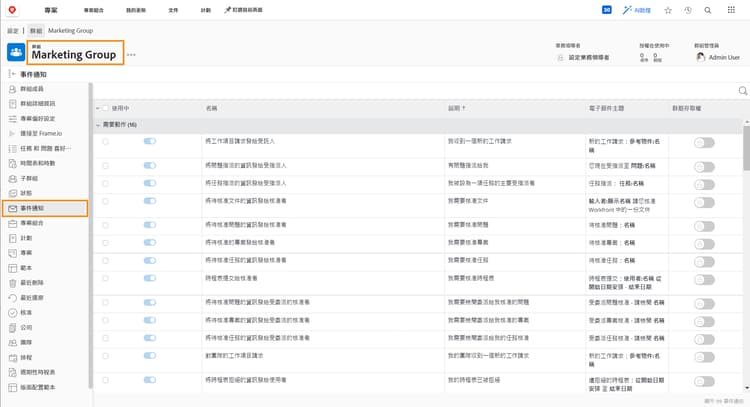Open 計劃 in the top navigation
This screenshot has height=407, width=750.
[x=206, y=10]
